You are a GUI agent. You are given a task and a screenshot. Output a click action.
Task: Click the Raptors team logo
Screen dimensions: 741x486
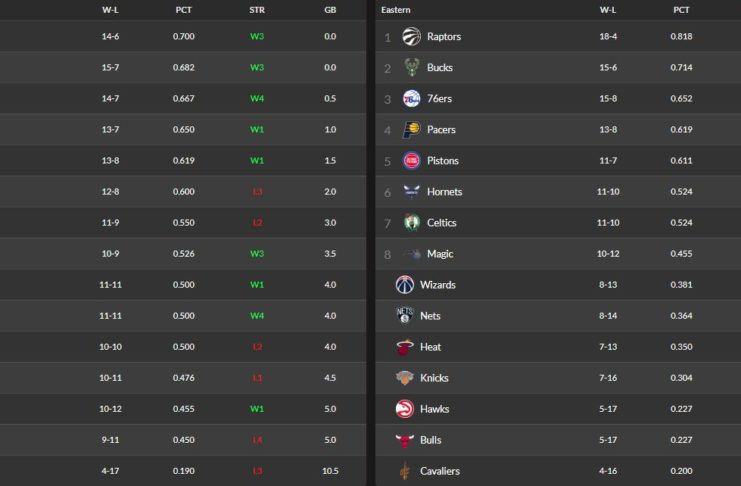(x=411, y=37)
